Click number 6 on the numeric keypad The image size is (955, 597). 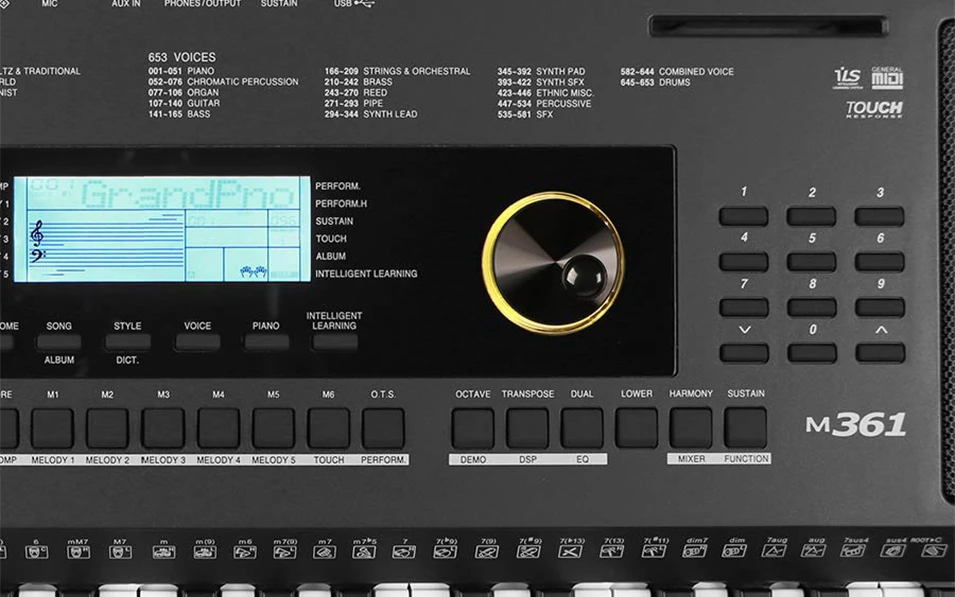coord(879,262)
